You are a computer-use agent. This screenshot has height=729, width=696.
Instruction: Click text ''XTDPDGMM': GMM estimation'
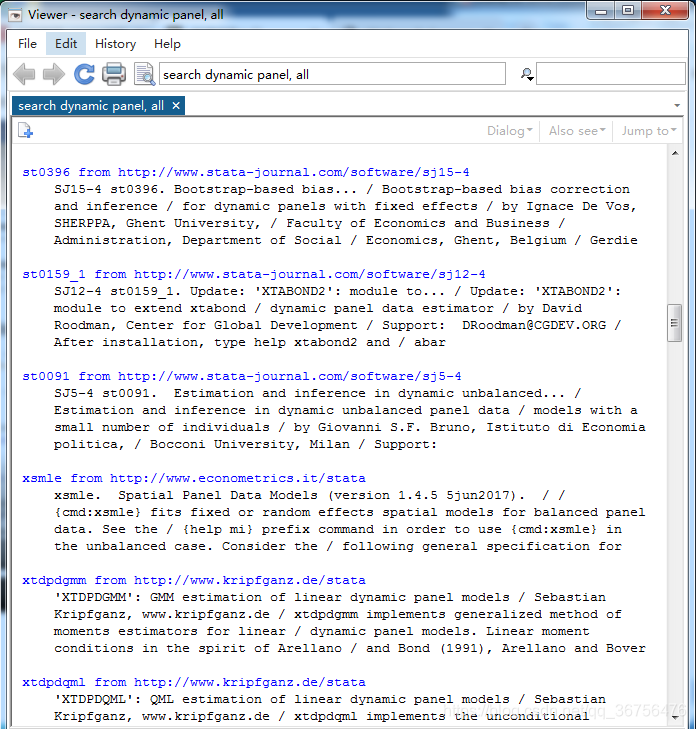point(170,597)
